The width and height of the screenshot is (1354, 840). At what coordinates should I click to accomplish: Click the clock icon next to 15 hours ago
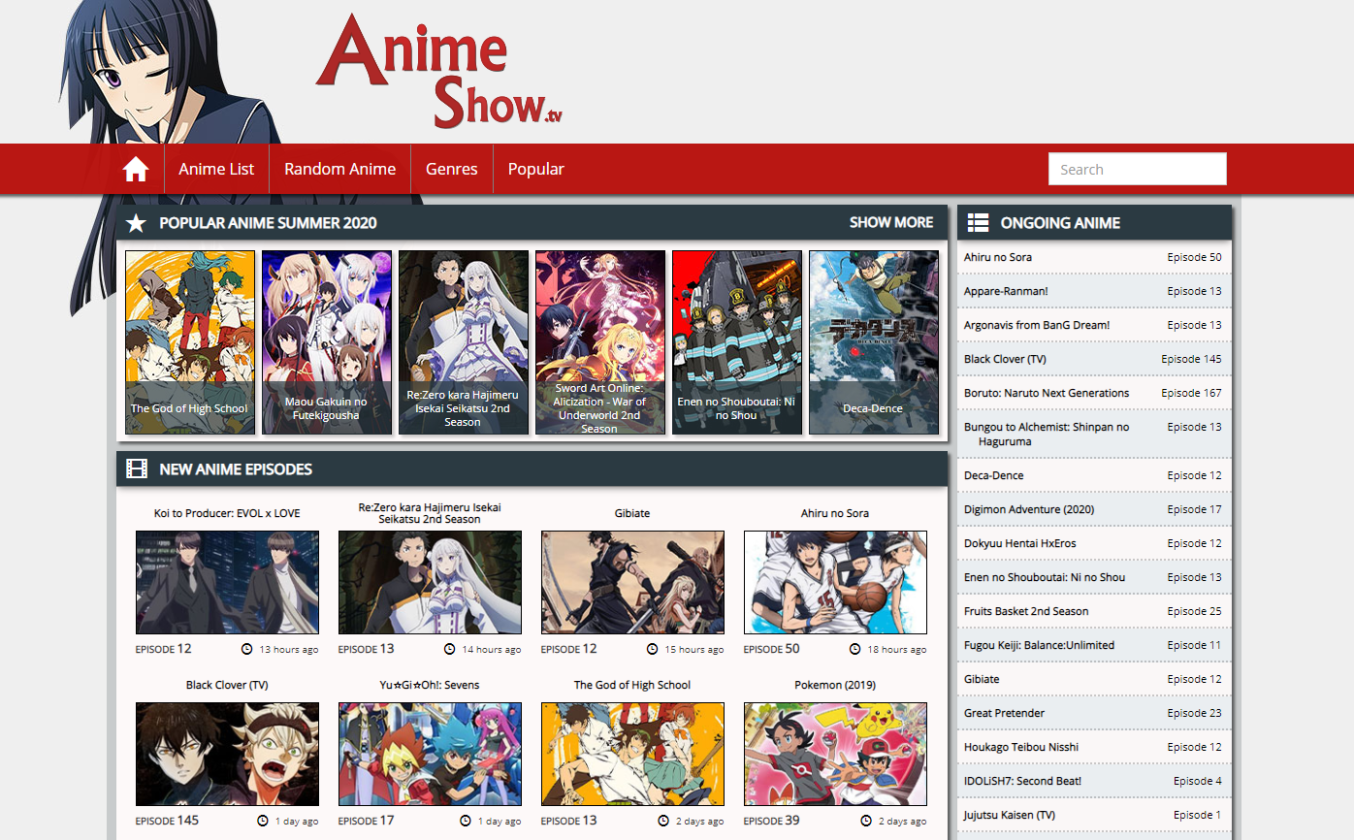[x=652, y=649]
